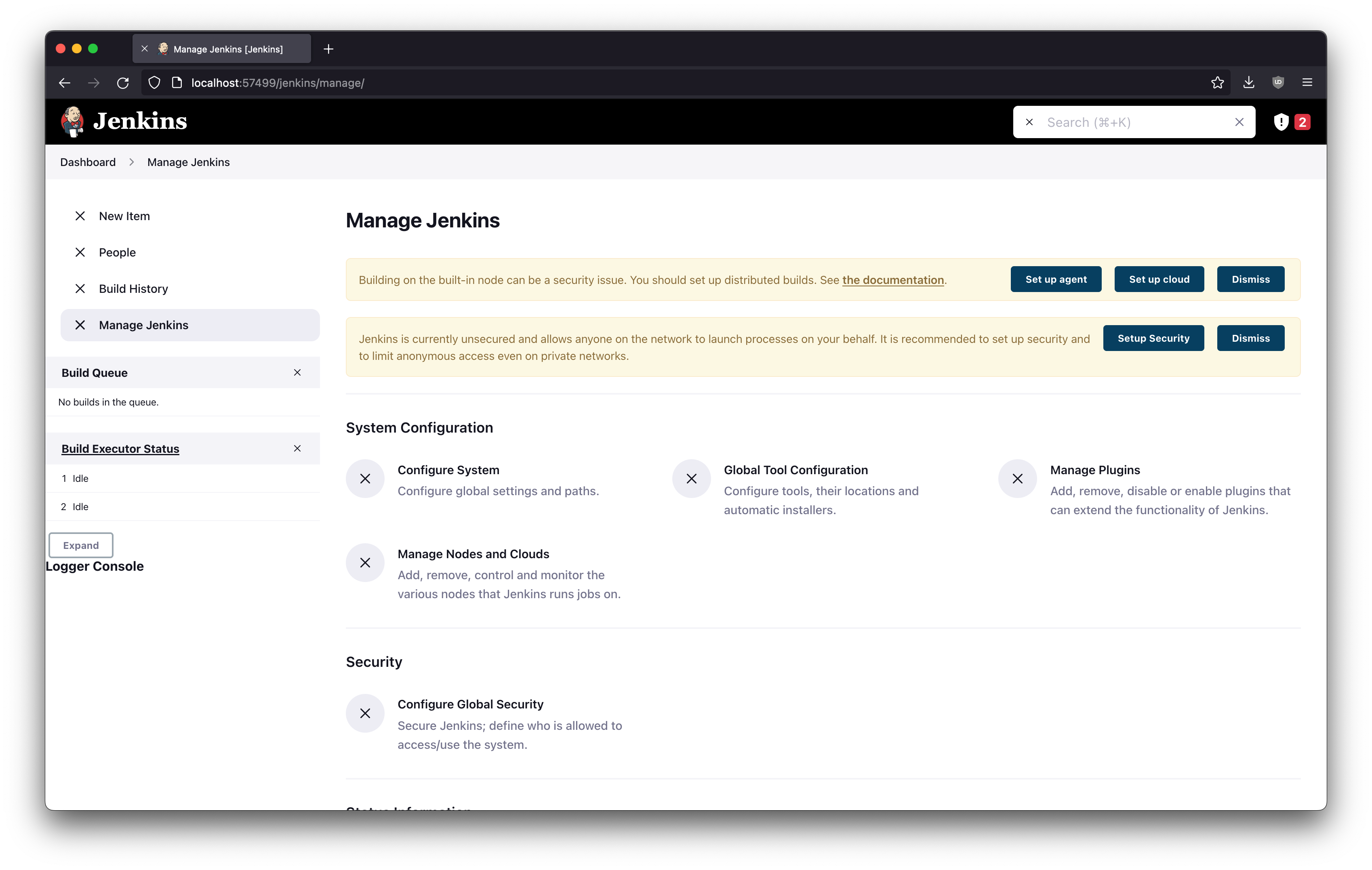The image size is (1372, 870).
Task: Follow the documentation link
Action: click(892, 280)
